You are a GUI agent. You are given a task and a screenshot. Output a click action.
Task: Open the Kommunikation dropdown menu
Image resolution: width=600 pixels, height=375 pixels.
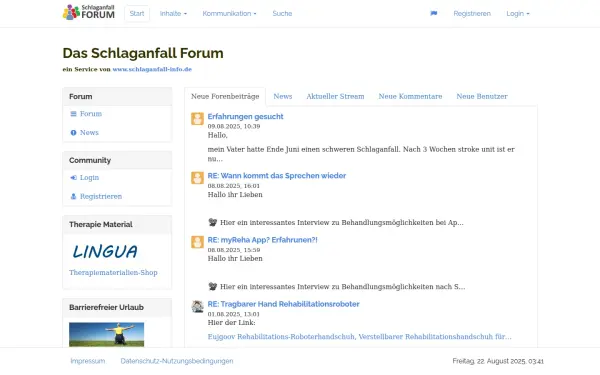coord(229,13)
